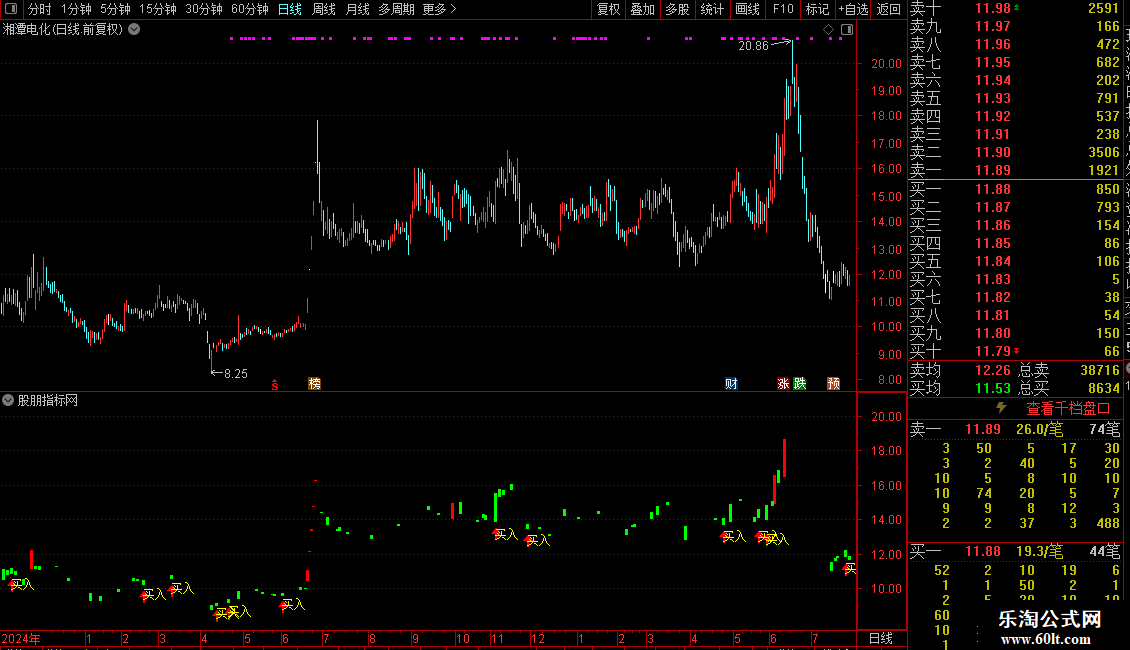Viewport: 1130px width, 650px height.
Task: Click 卖一 26.0/笔 queue header
Action: (x=1015, y=429)
